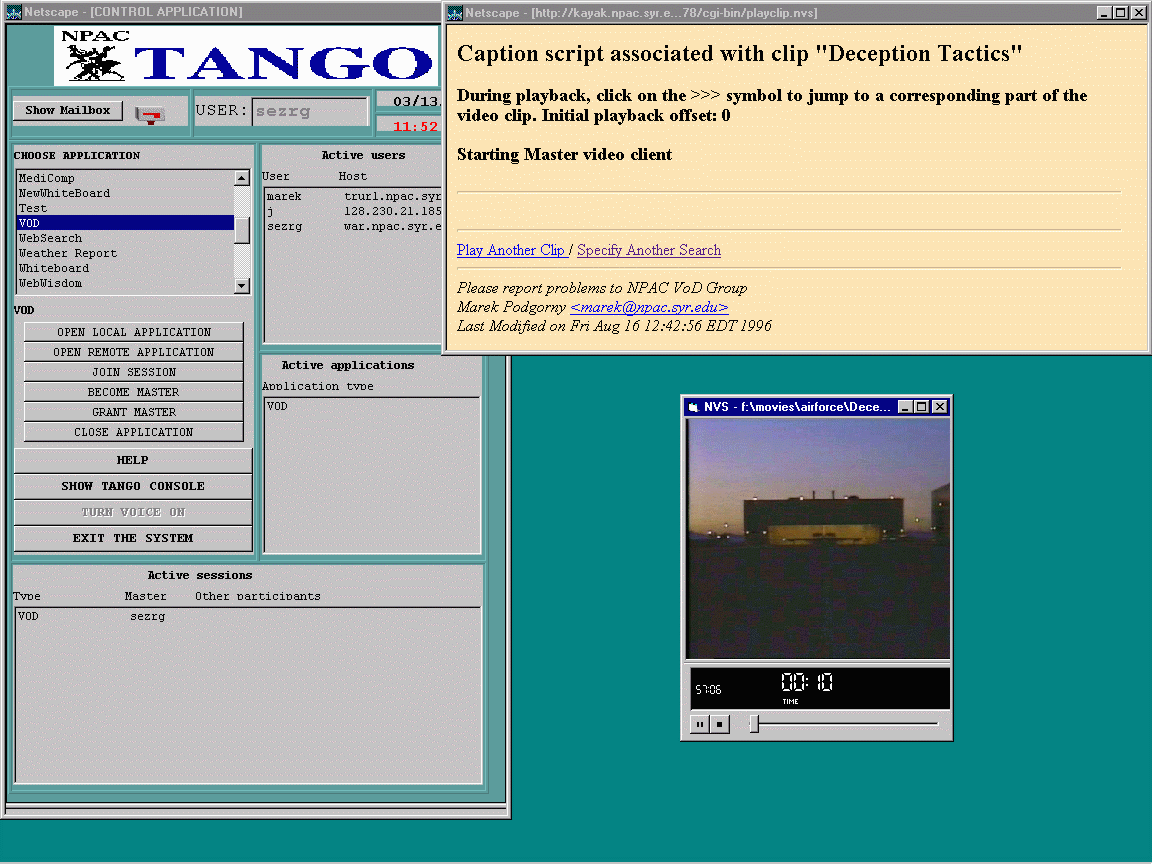Select the VOD session row with master sezrg

coord(248,616)
